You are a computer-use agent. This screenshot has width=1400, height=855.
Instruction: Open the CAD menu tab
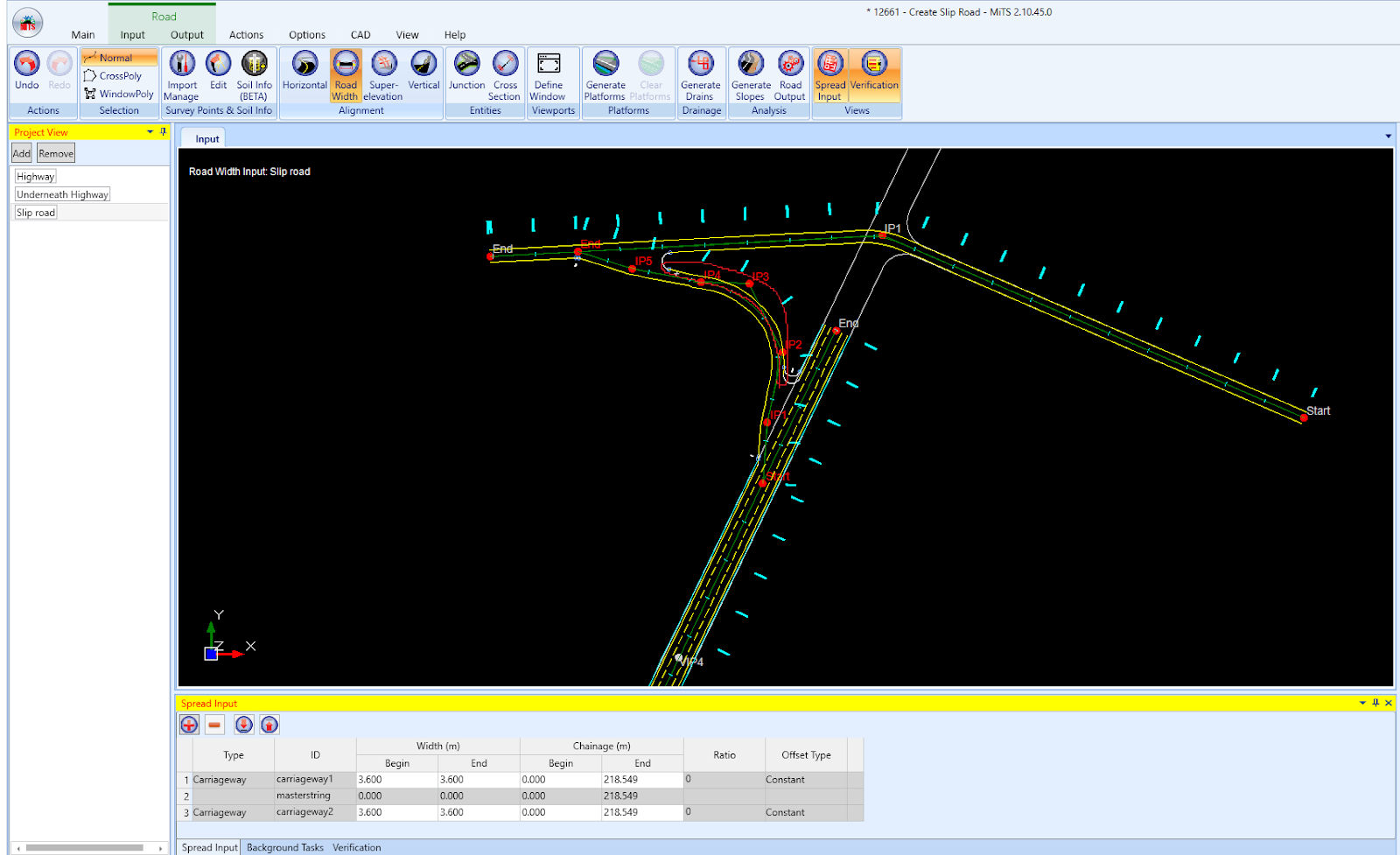point(360,35)
